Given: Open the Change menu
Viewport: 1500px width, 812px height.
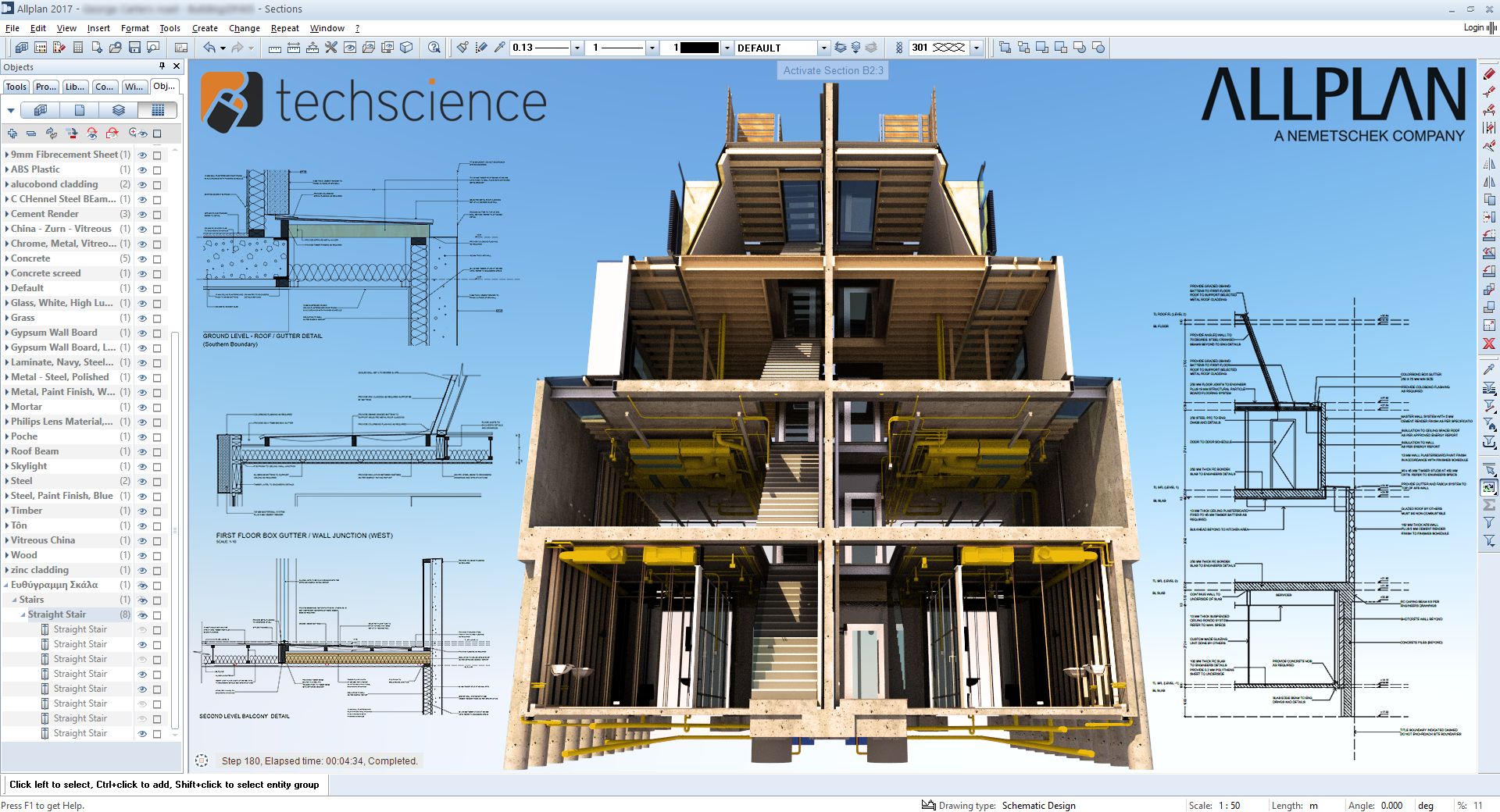Looking at the screenshot, I should (245, 28).
